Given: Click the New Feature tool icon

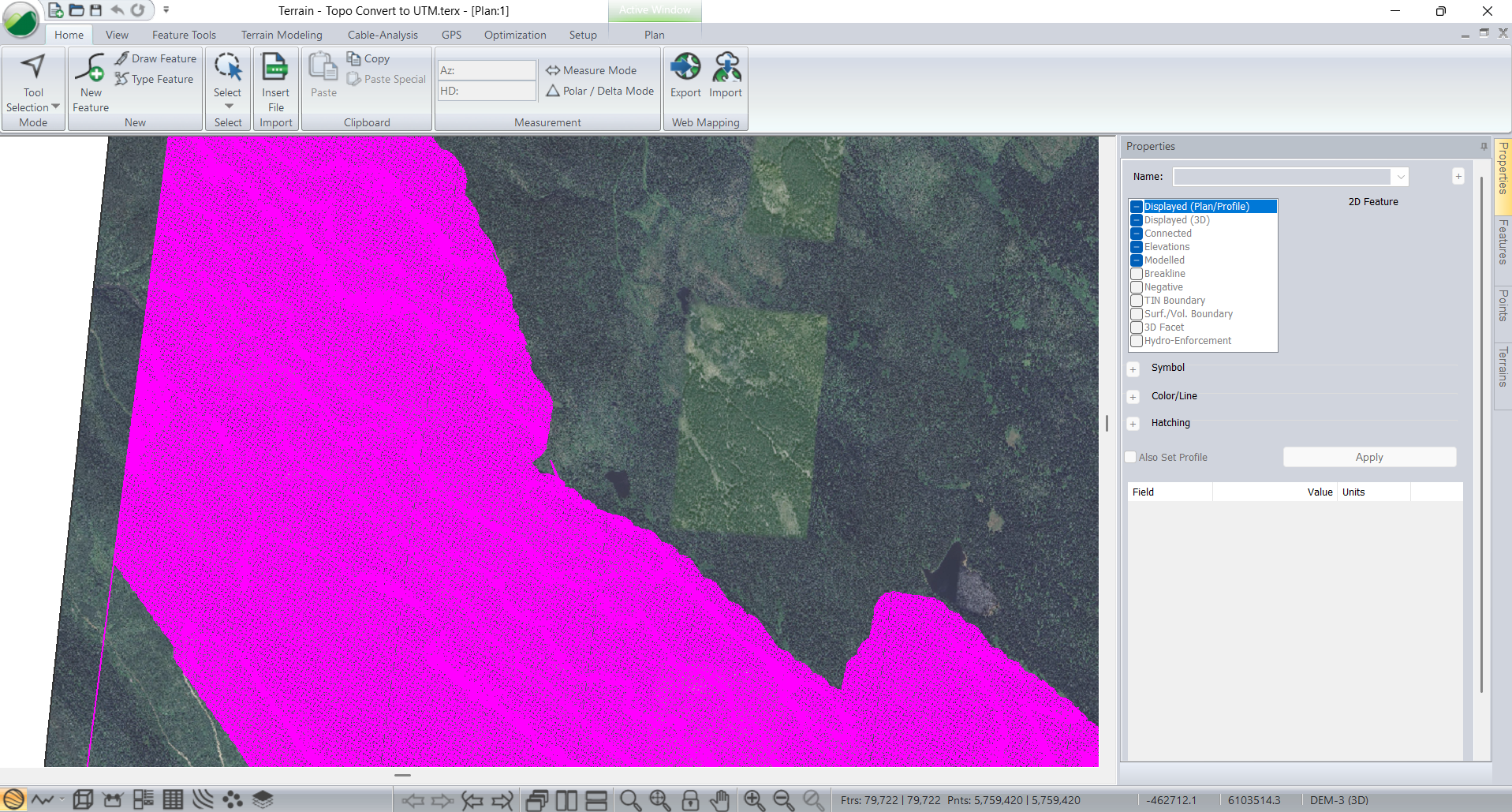Looking at the screenshot, I should (x=90, y=68).
